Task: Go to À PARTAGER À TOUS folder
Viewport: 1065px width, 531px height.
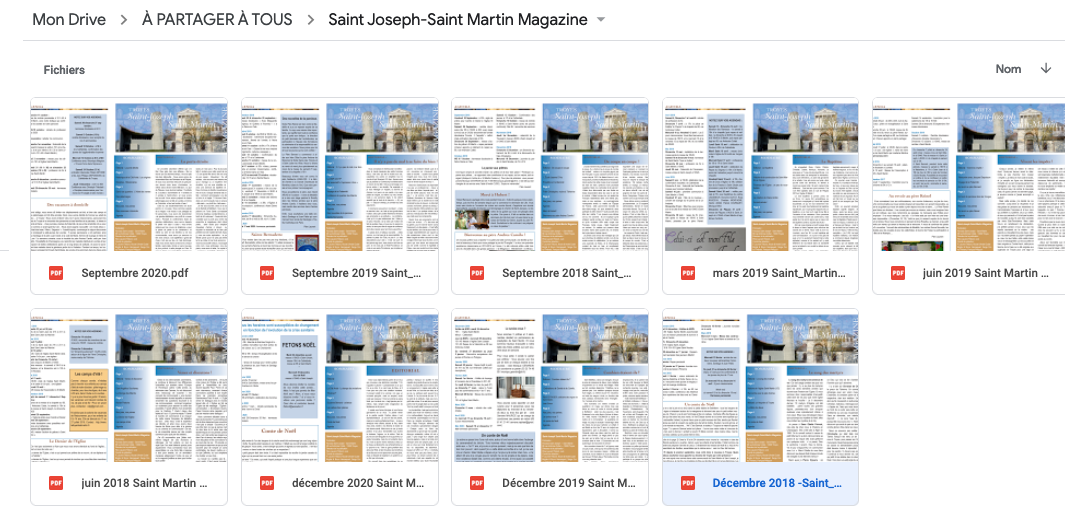Action: [x=217, y=20]
